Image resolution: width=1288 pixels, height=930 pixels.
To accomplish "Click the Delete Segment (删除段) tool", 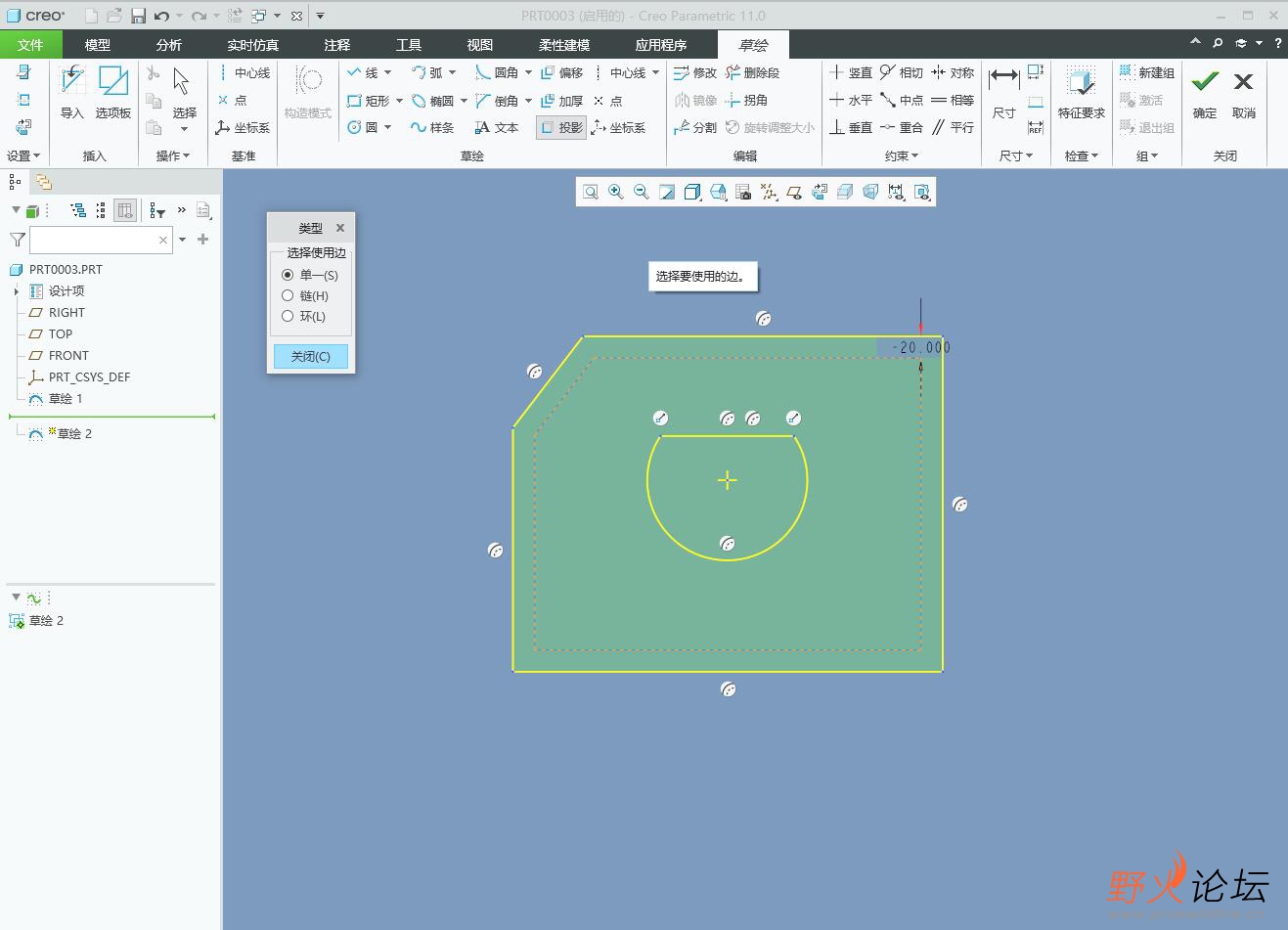I will point(752,72).
